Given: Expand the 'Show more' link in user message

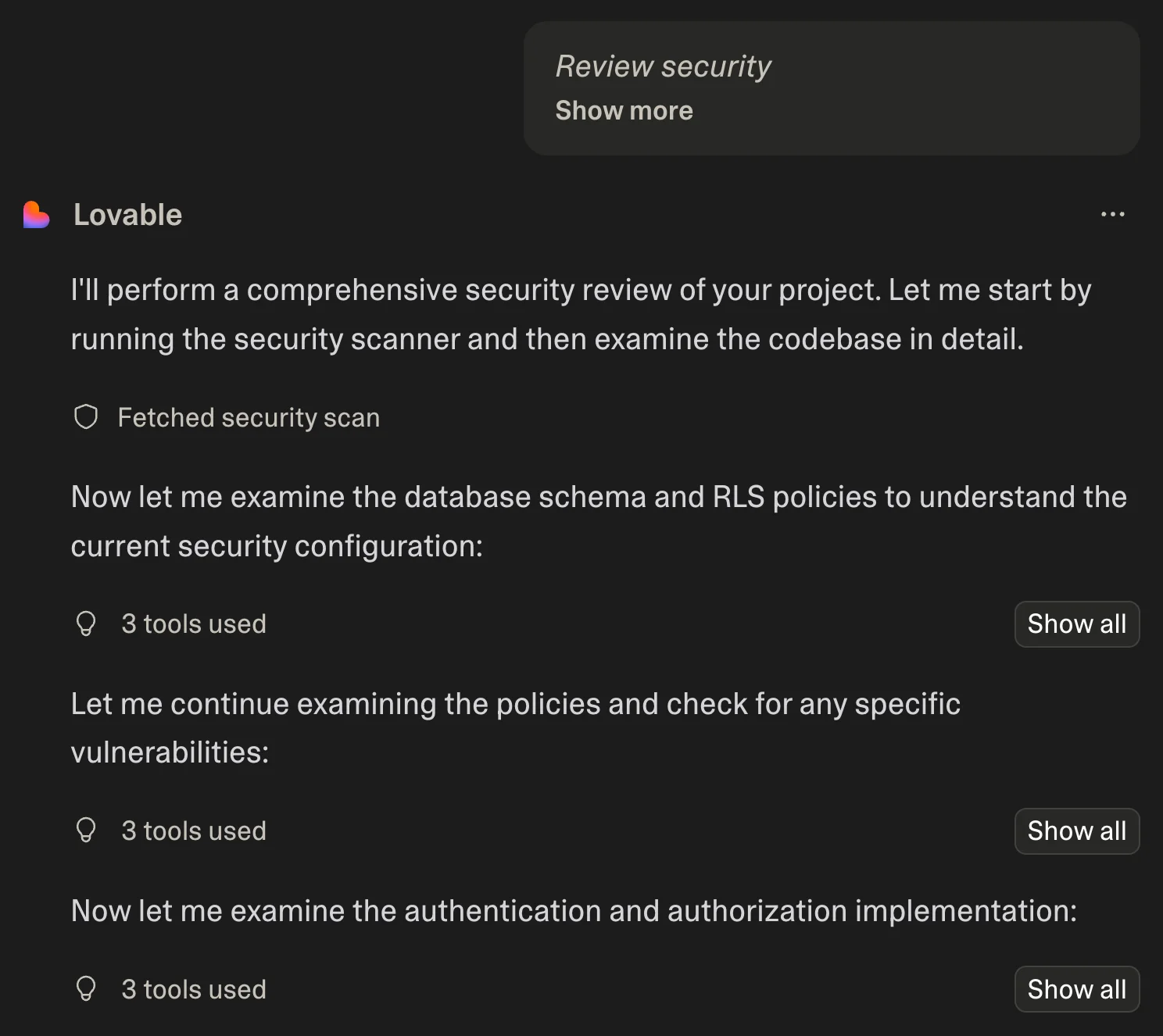Looking at the screenshot, I should 624,111.
